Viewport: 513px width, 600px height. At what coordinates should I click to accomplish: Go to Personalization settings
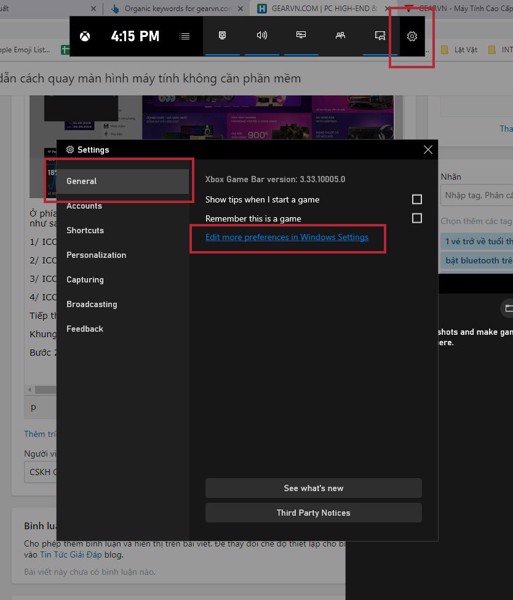tap(96, 255)
